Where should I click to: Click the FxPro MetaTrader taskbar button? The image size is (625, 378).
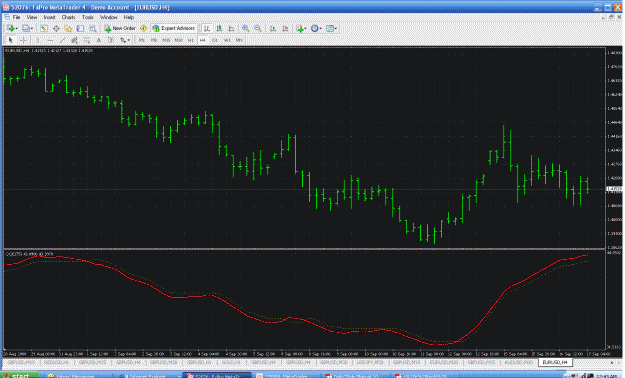(217, 376)
